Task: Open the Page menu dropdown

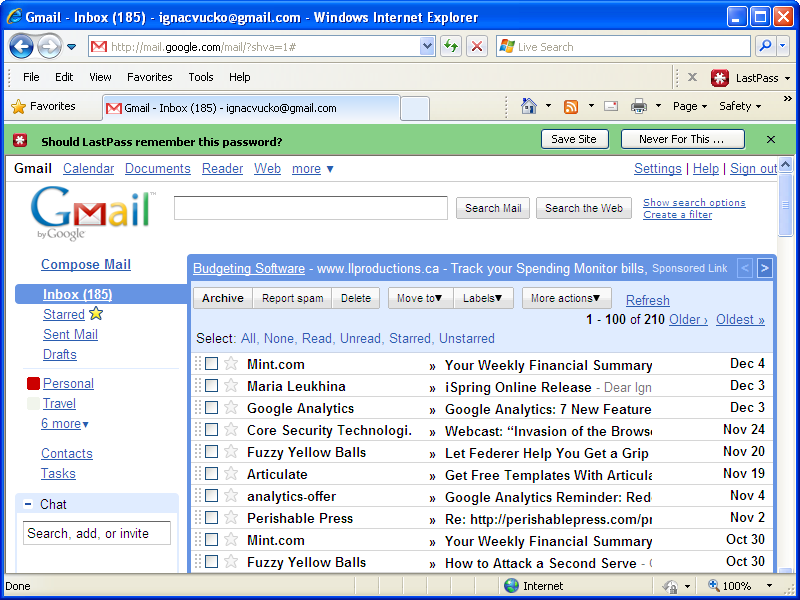Action: click(x=690, y=106)
